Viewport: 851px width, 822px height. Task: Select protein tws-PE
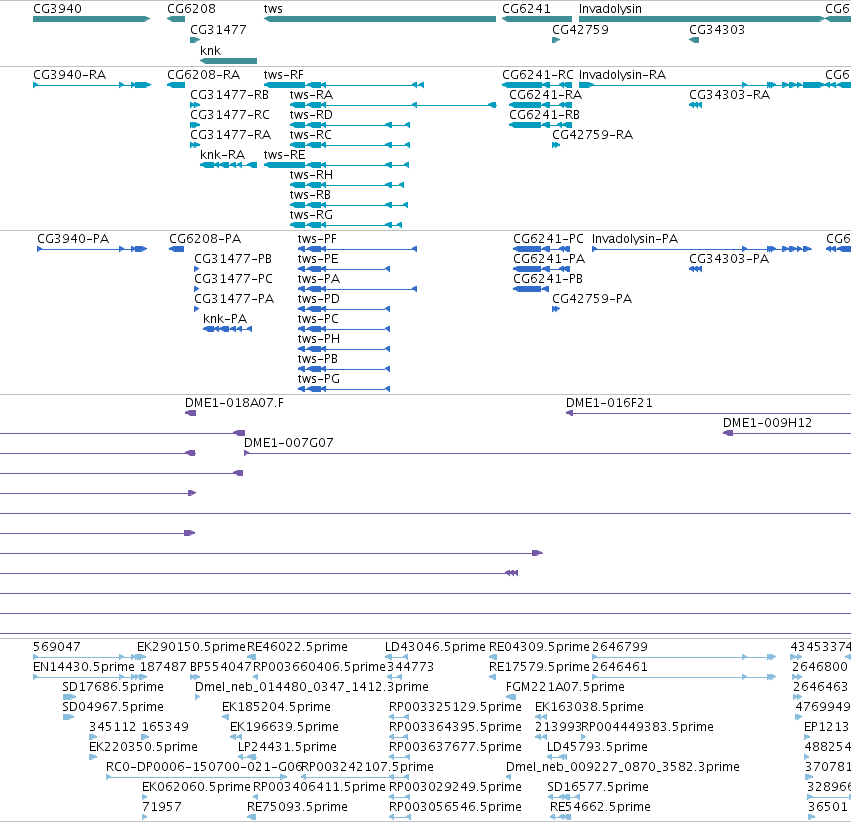coord(318,259)
